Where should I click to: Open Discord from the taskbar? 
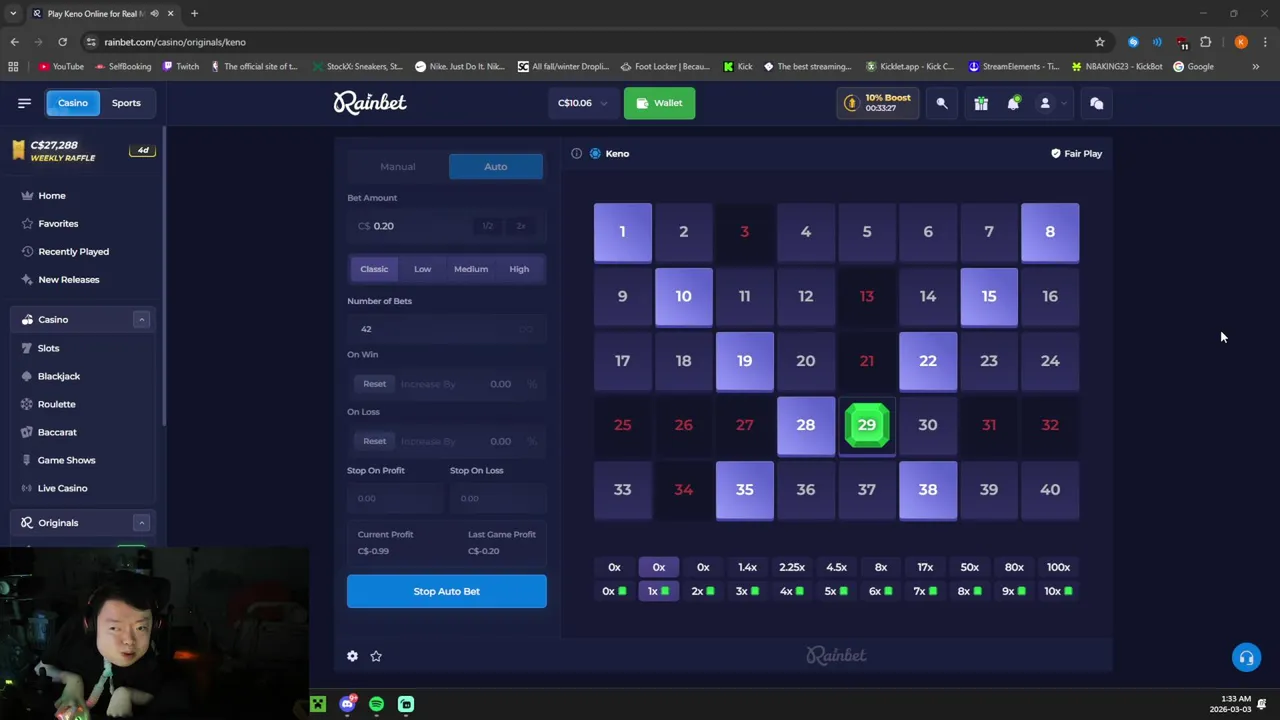[x=347, y=704]
